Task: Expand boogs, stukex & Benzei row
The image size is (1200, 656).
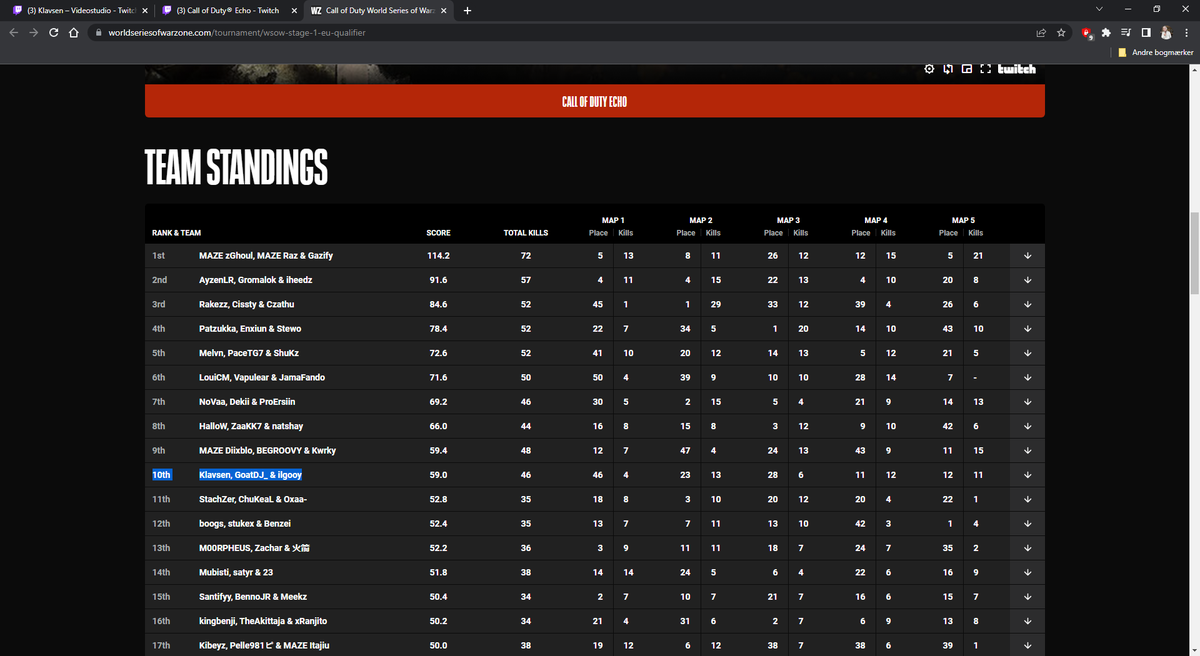Action: [x=1028, y=523]
